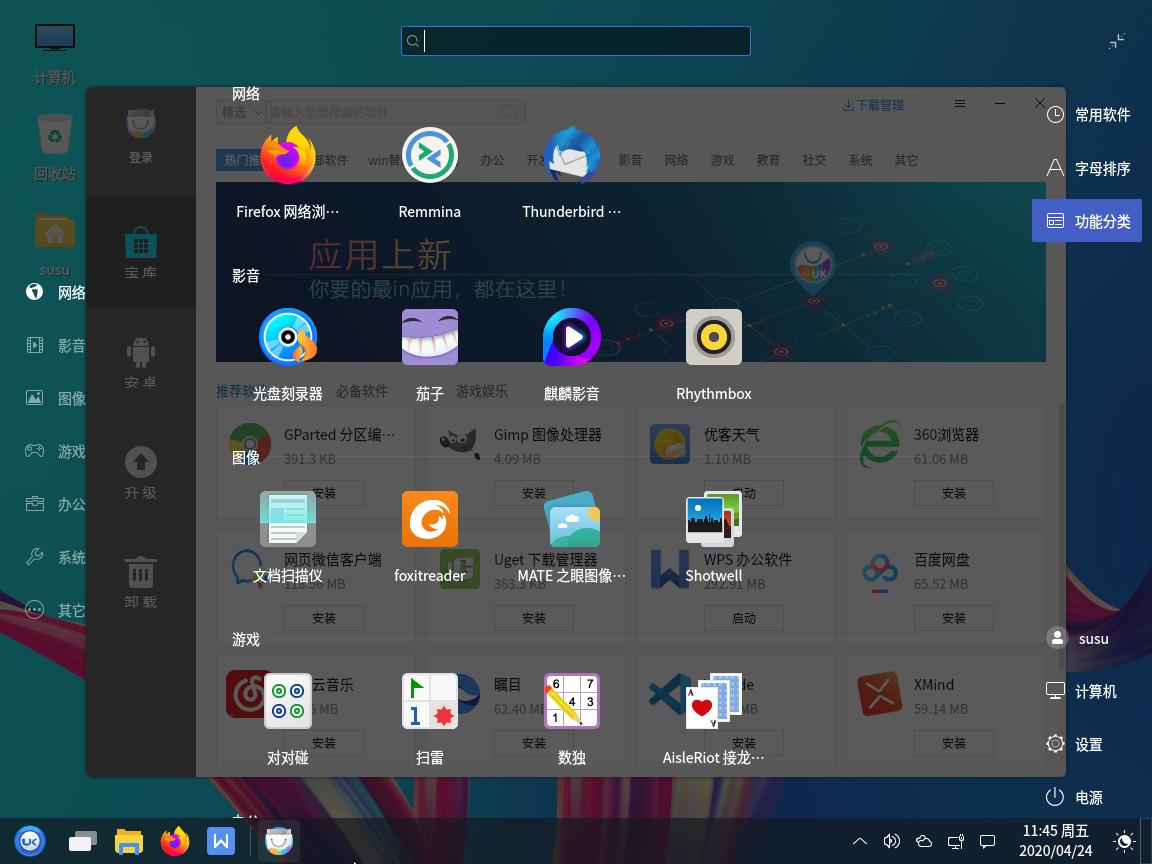Open 下载管理 in the software center window
1152x864 pixels.
point(873,105)
